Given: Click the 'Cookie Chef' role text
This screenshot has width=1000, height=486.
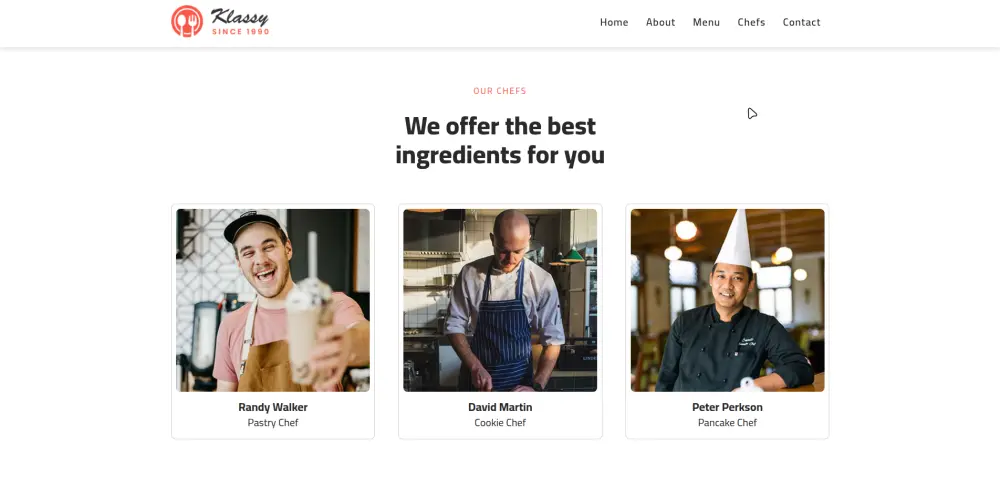Looking at the screenshot, I should point(500,423).
